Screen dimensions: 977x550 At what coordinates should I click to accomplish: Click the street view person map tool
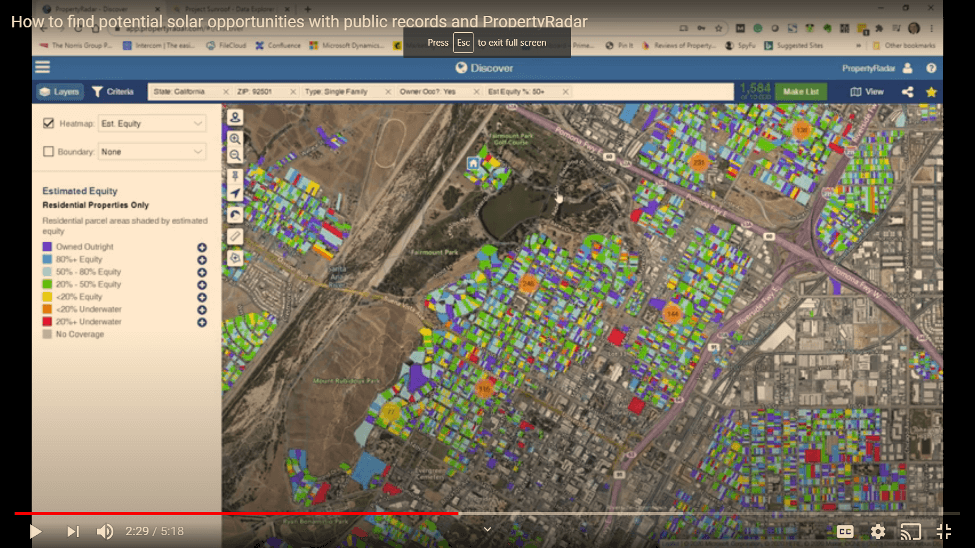tap(235, 117)
